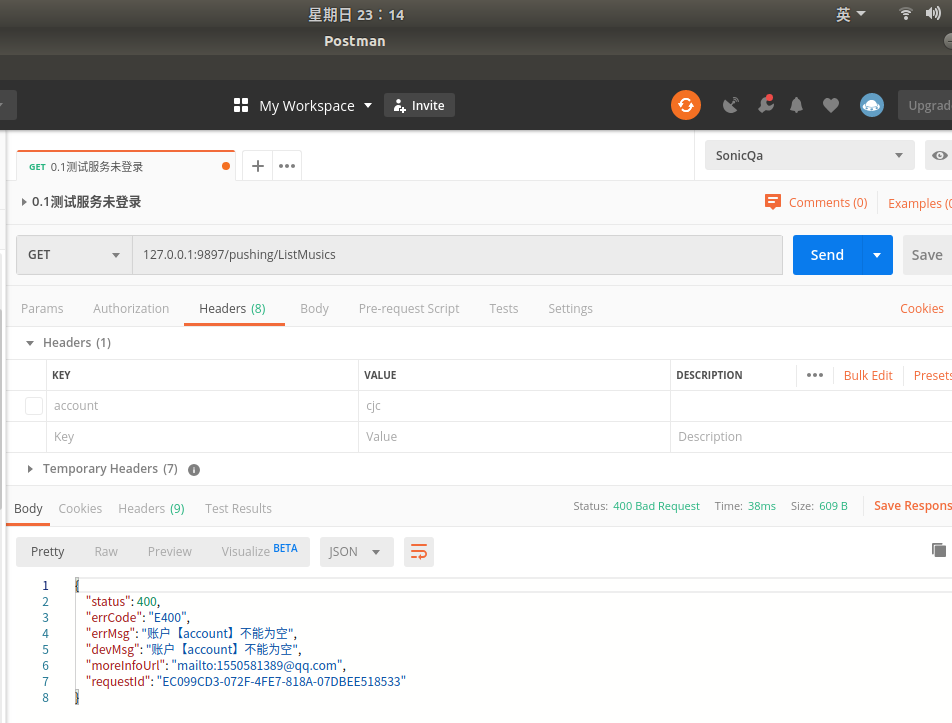Open tab options ellipsis menu

point(287,166)
